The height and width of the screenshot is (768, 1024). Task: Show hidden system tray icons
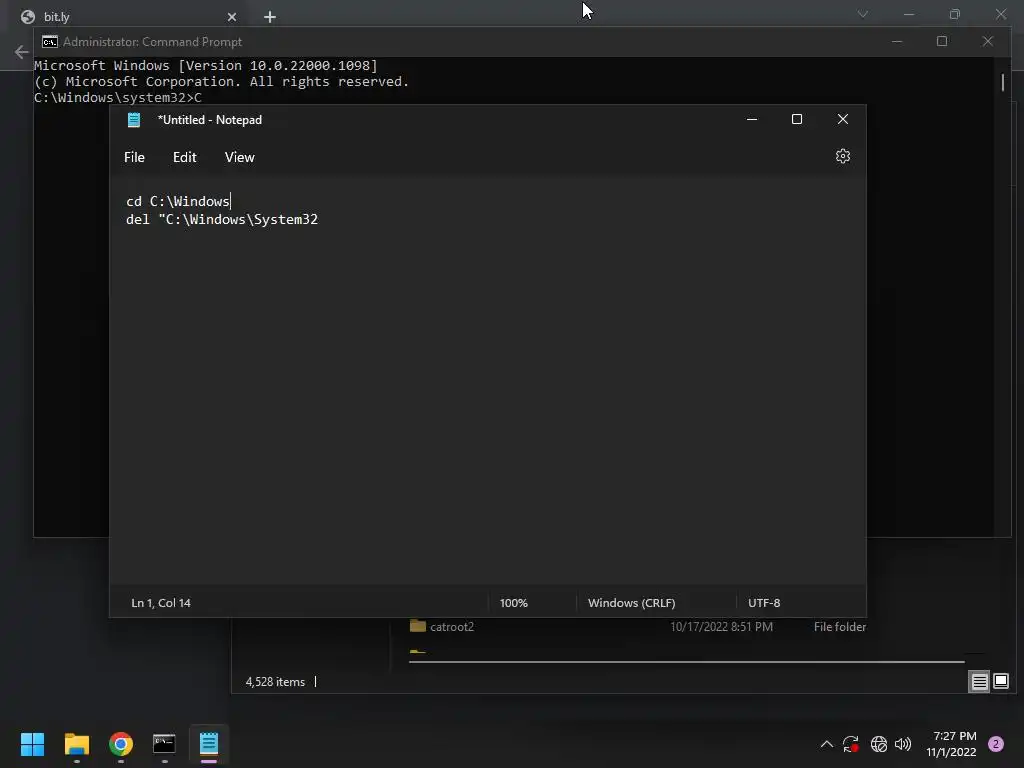click(x=826, y=744)
